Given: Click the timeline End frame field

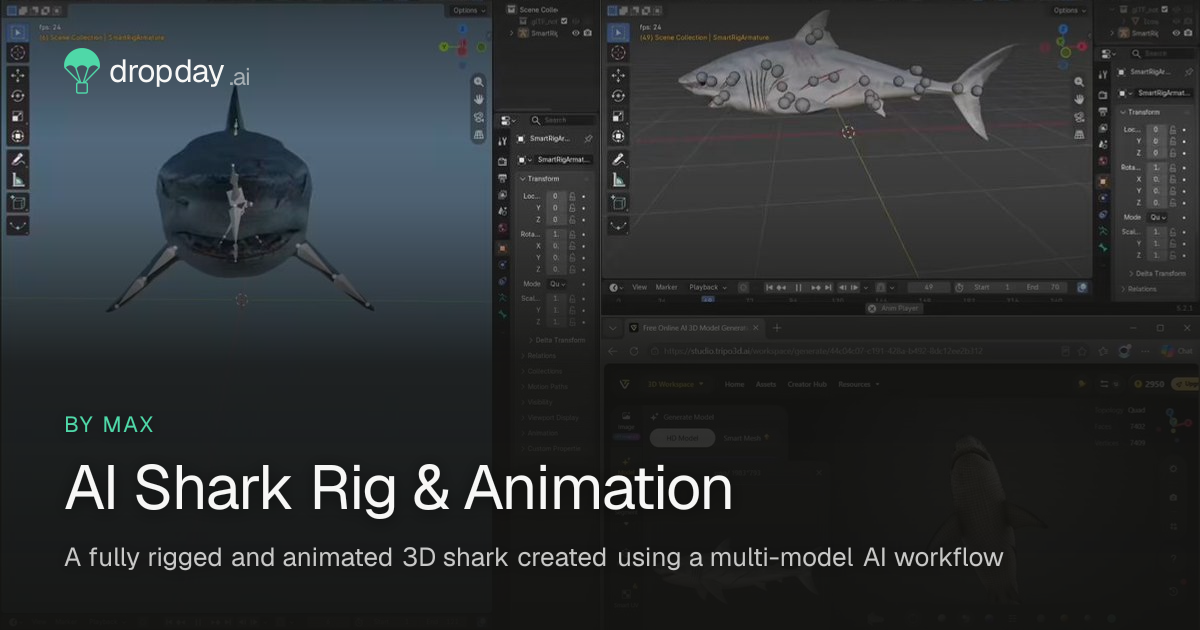Looking at the screenshot, I should 1045,287.
